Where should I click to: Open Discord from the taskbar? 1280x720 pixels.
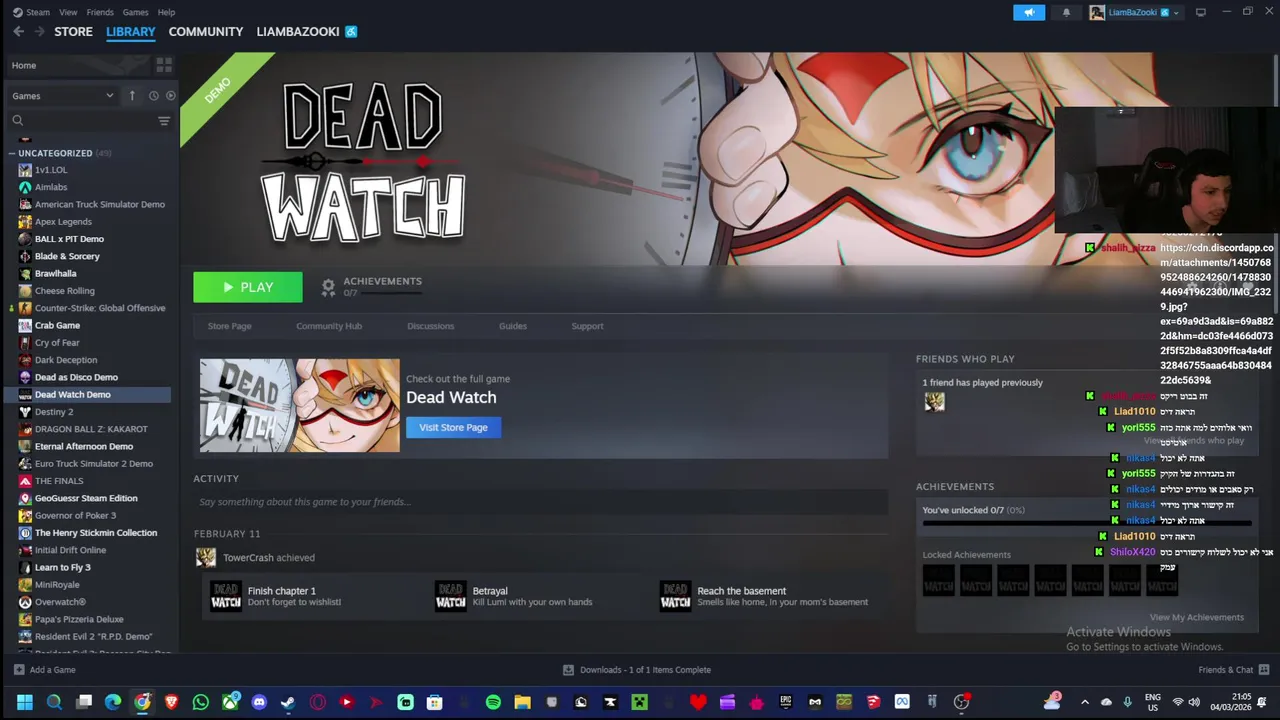[260, 702]
